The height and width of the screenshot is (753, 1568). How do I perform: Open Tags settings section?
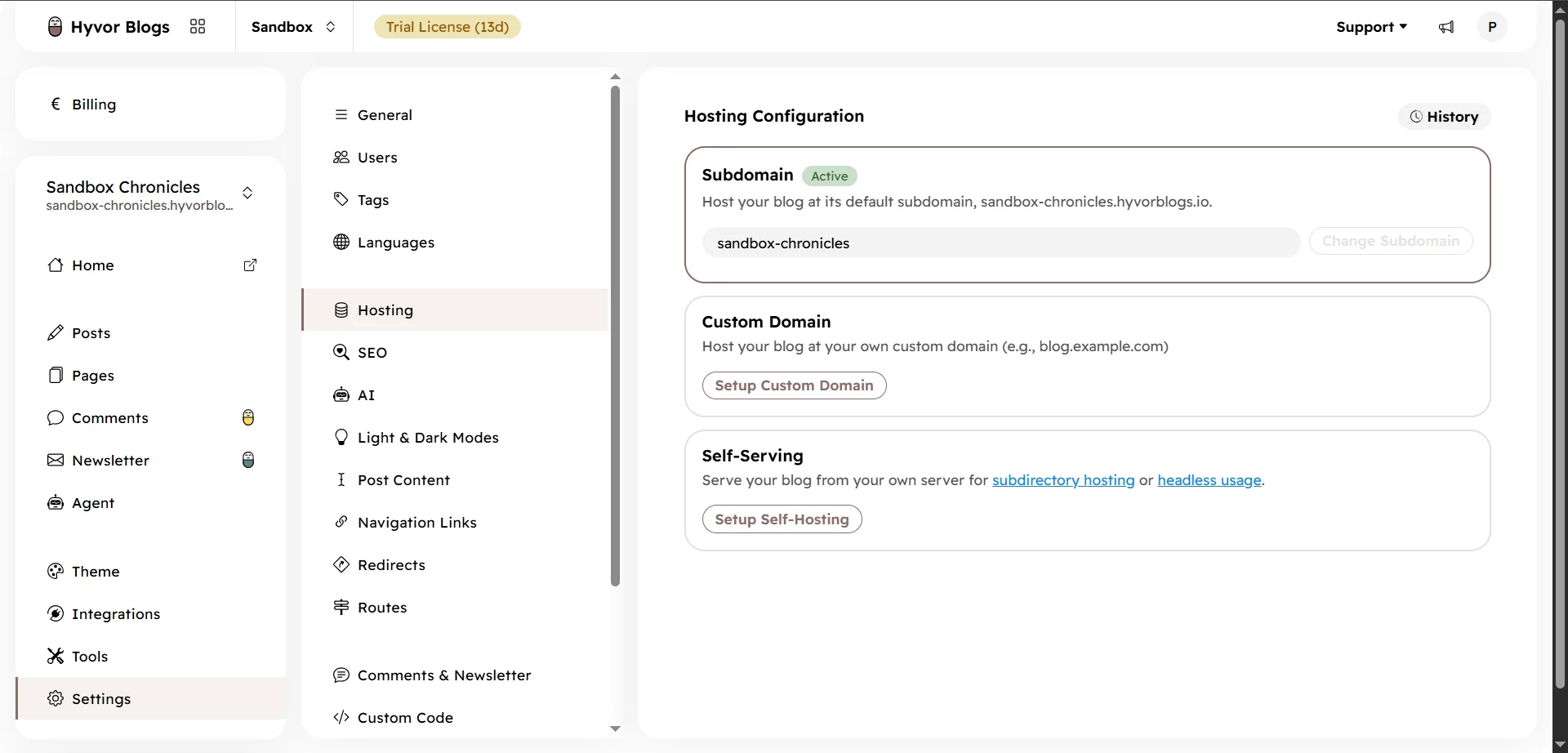point(455,200)
